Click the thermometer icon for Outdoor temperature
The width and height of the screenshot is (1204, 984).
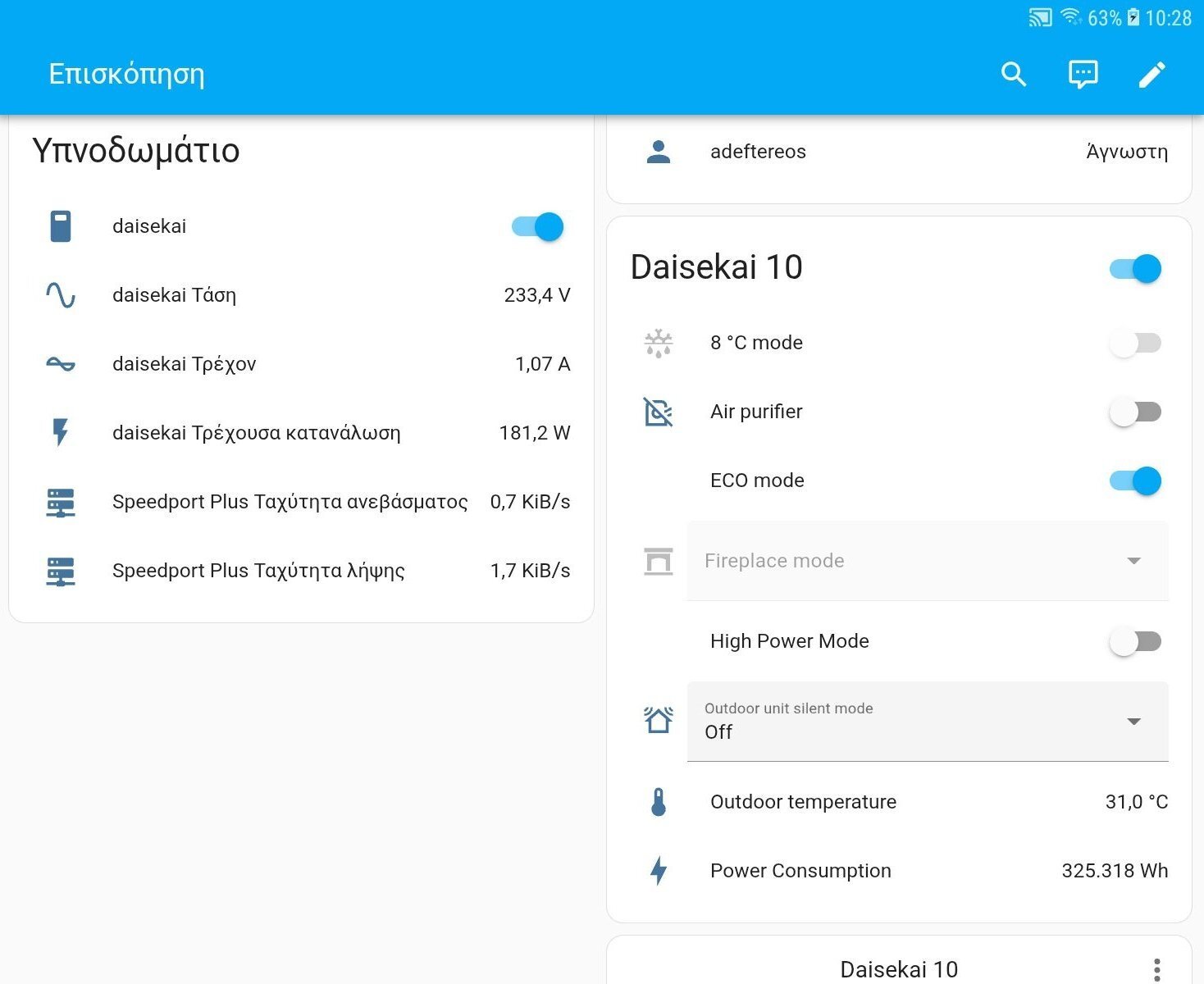(659, 802)
